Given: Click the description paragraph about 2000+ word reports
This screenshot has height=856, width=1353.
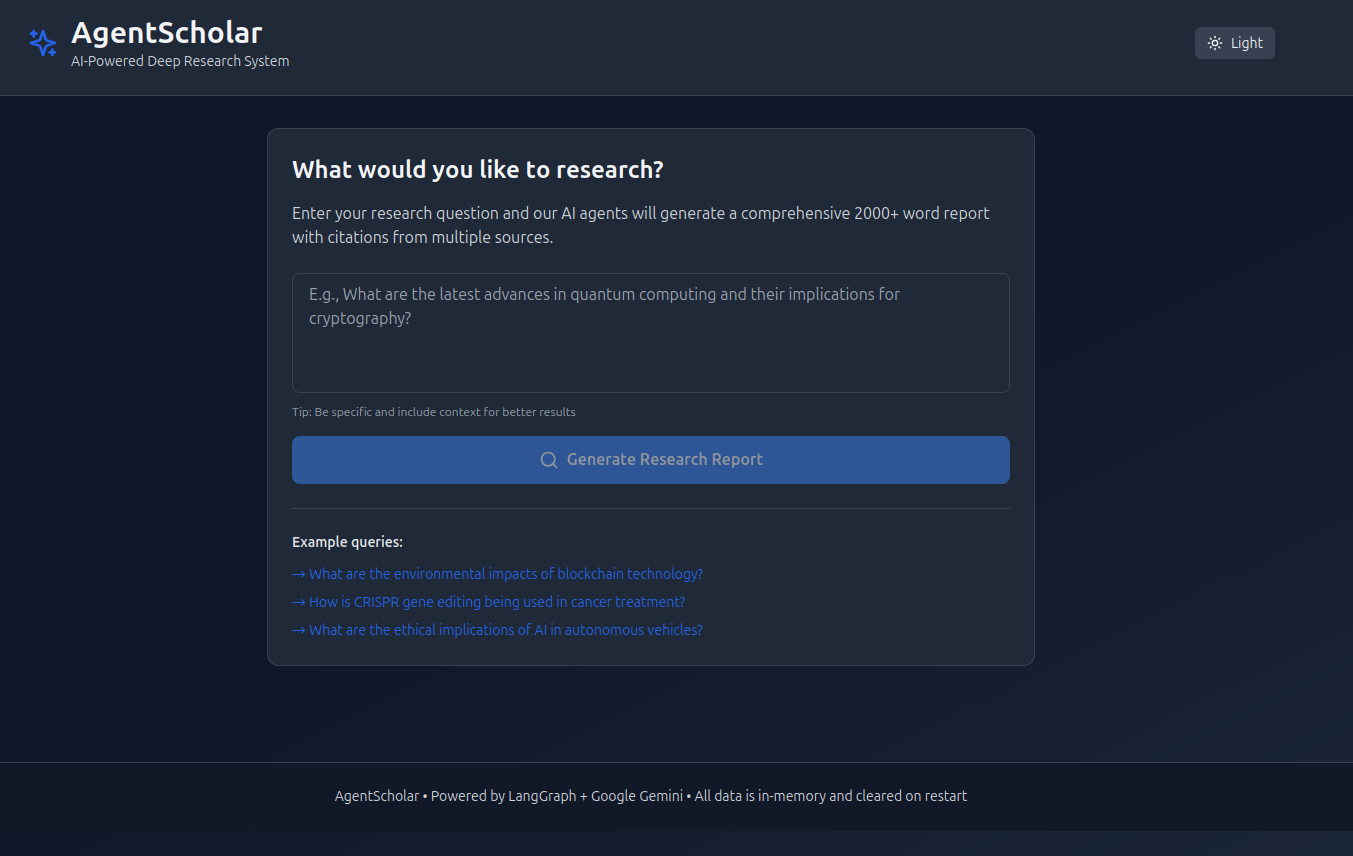Looking at the screenshot, I should point(640,225).
